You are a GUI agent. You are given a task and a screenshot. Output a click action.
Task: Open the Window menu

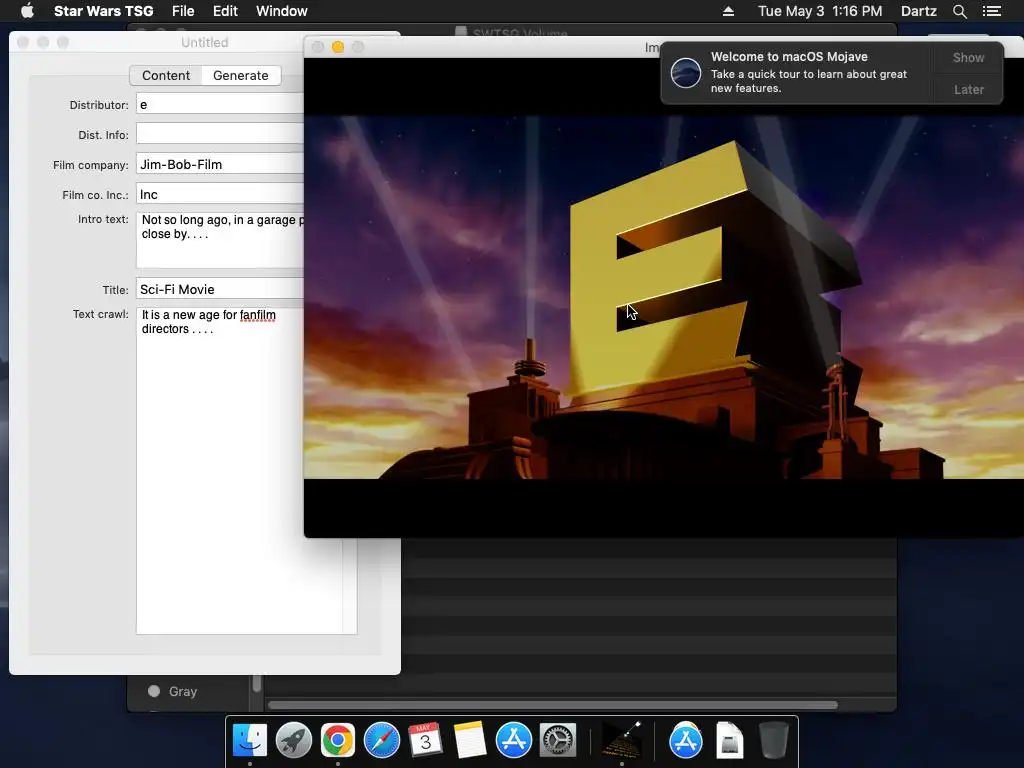tap(281, 11)
